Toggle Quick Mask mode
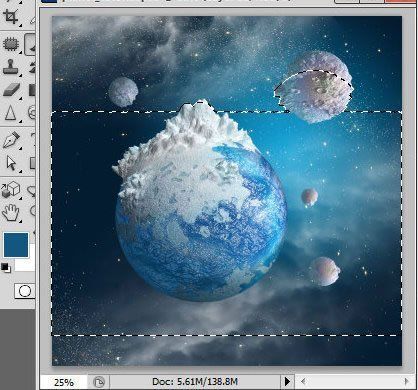This screenshot has height=390, width=418. pyautogui.click(x=25, y=291)
